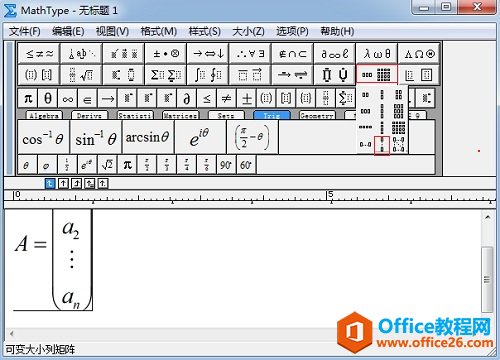Insert the √2 small expression
The width and height of the screenshot is (500, 360).
pos(107,165)
